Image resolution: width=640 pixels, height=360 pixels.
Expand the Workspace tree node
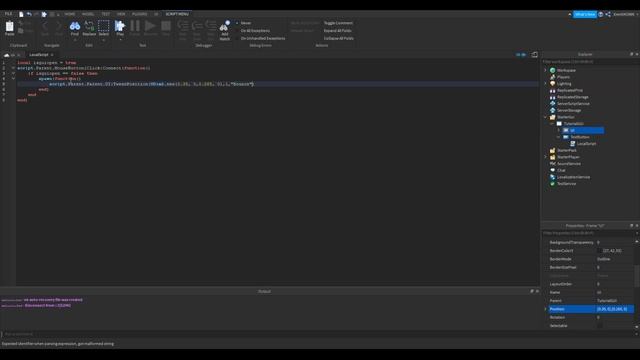tap(545, 70)
